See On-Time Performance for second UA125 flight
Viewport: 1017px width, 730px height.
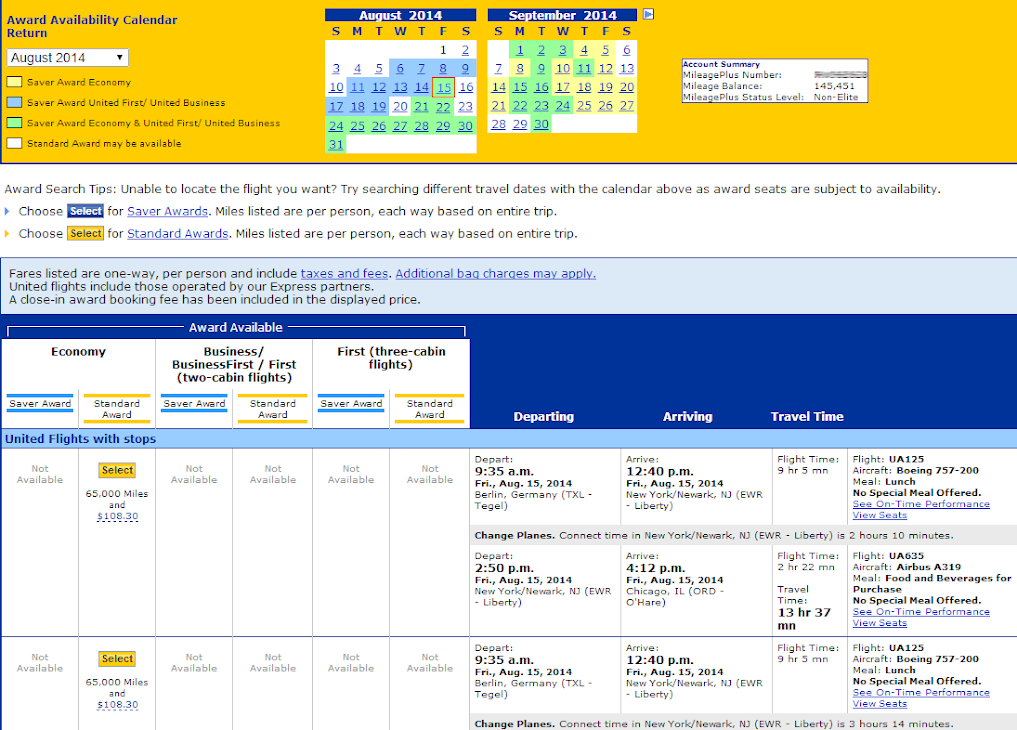[x=921, y=693]
